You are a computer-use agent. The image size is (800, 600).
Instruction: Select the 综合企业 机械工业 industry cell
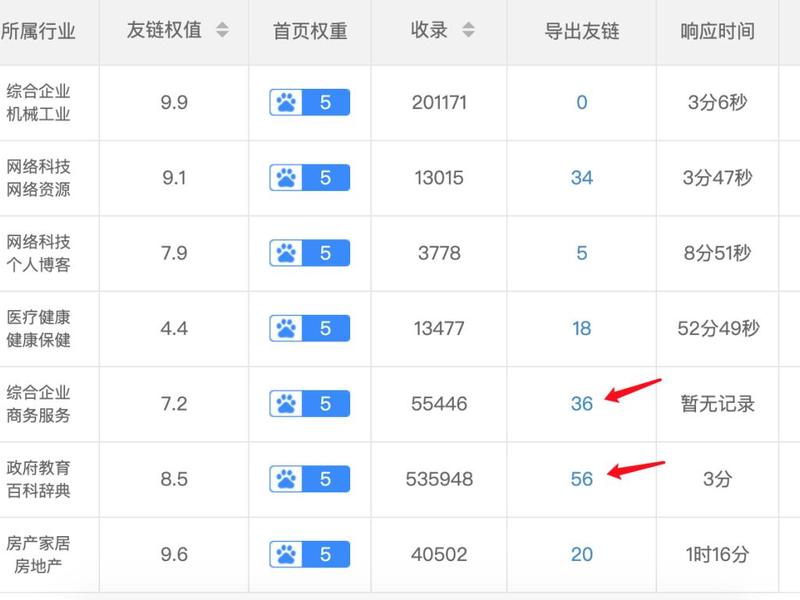tap(38, 103)
